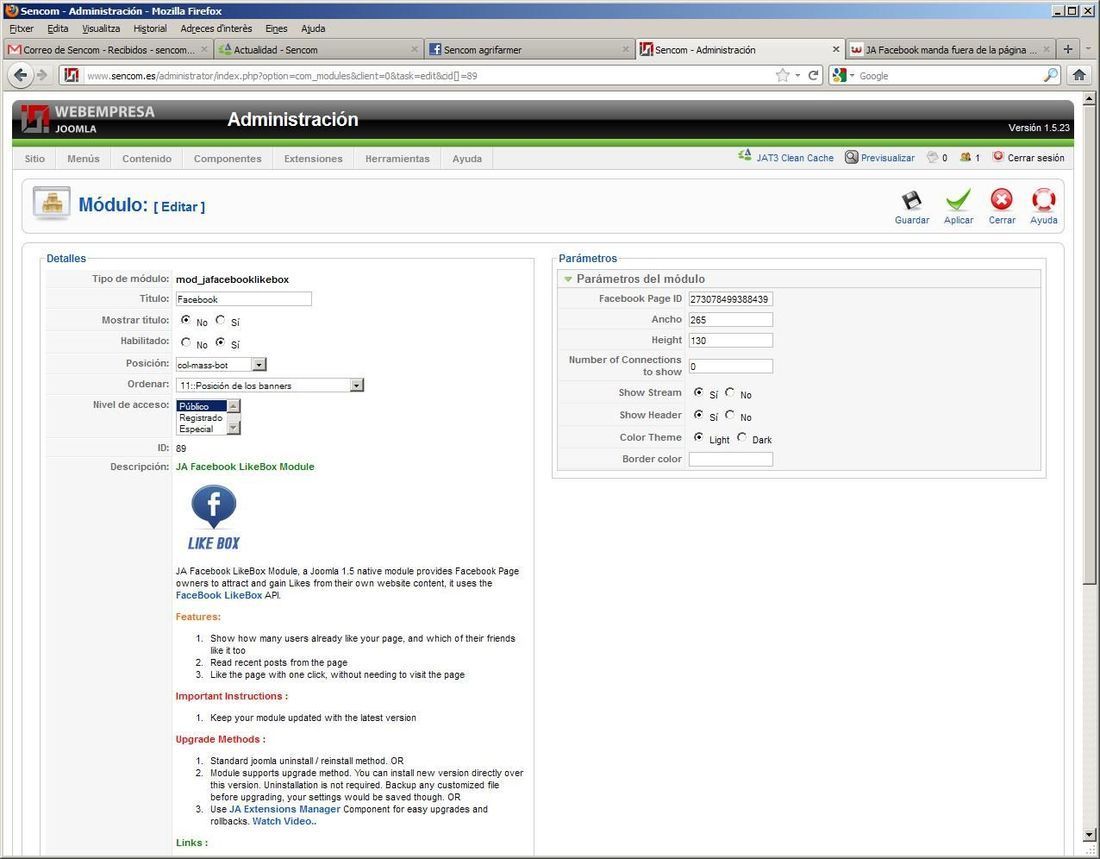
Task: Close the Correo de Sencom tab
Action: 204,49
